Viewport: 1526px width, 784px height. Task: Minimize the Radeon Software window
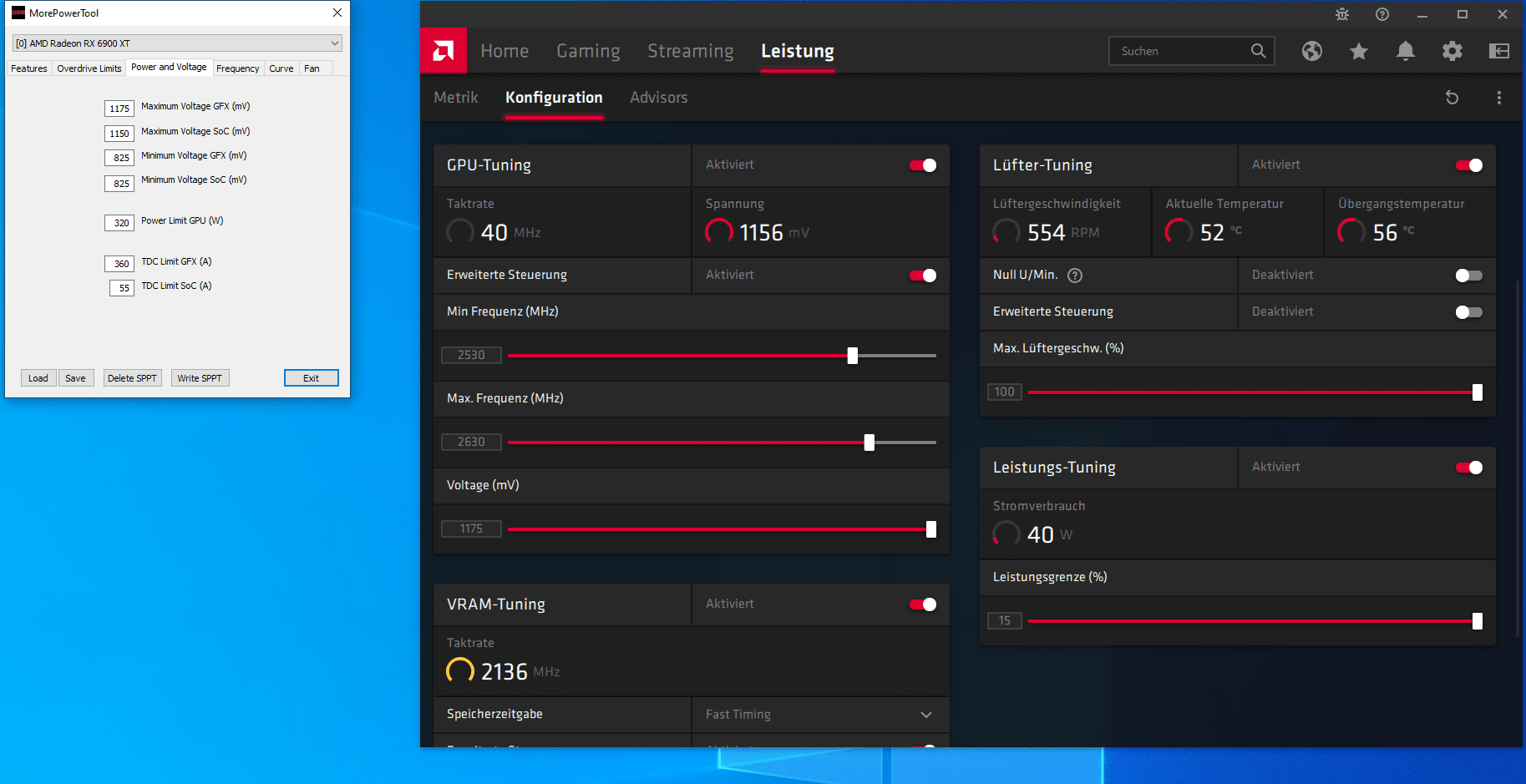[1422, 14]
